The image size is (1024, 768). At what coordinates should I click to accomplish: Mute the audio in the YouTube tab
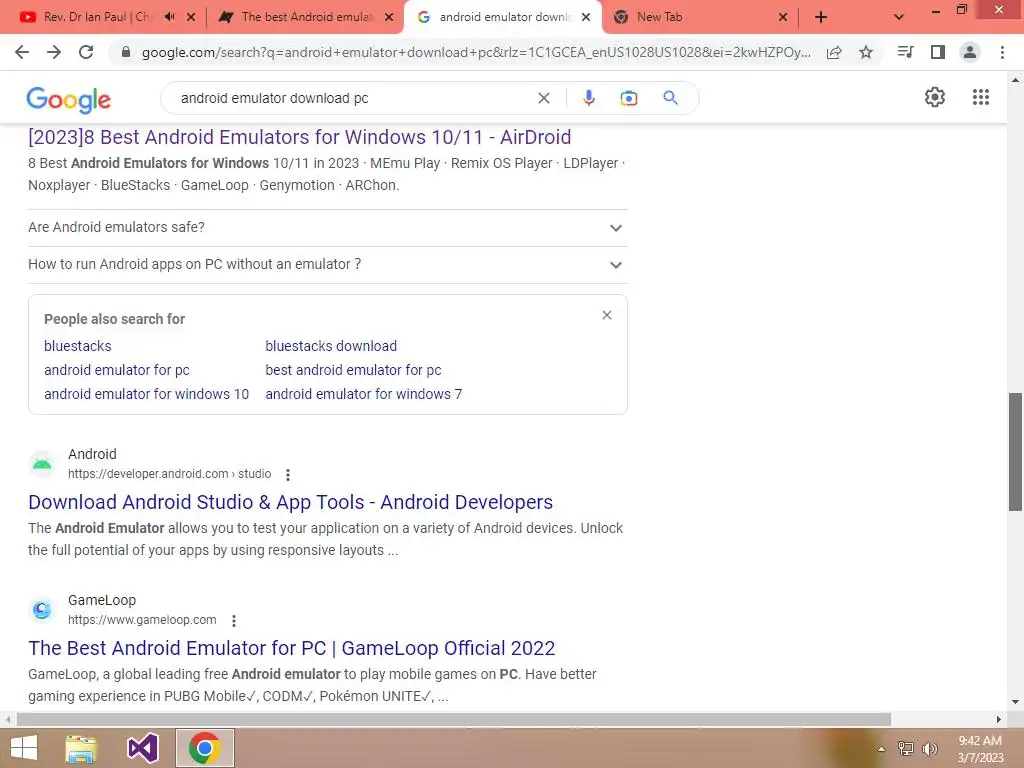pos(170,17)
